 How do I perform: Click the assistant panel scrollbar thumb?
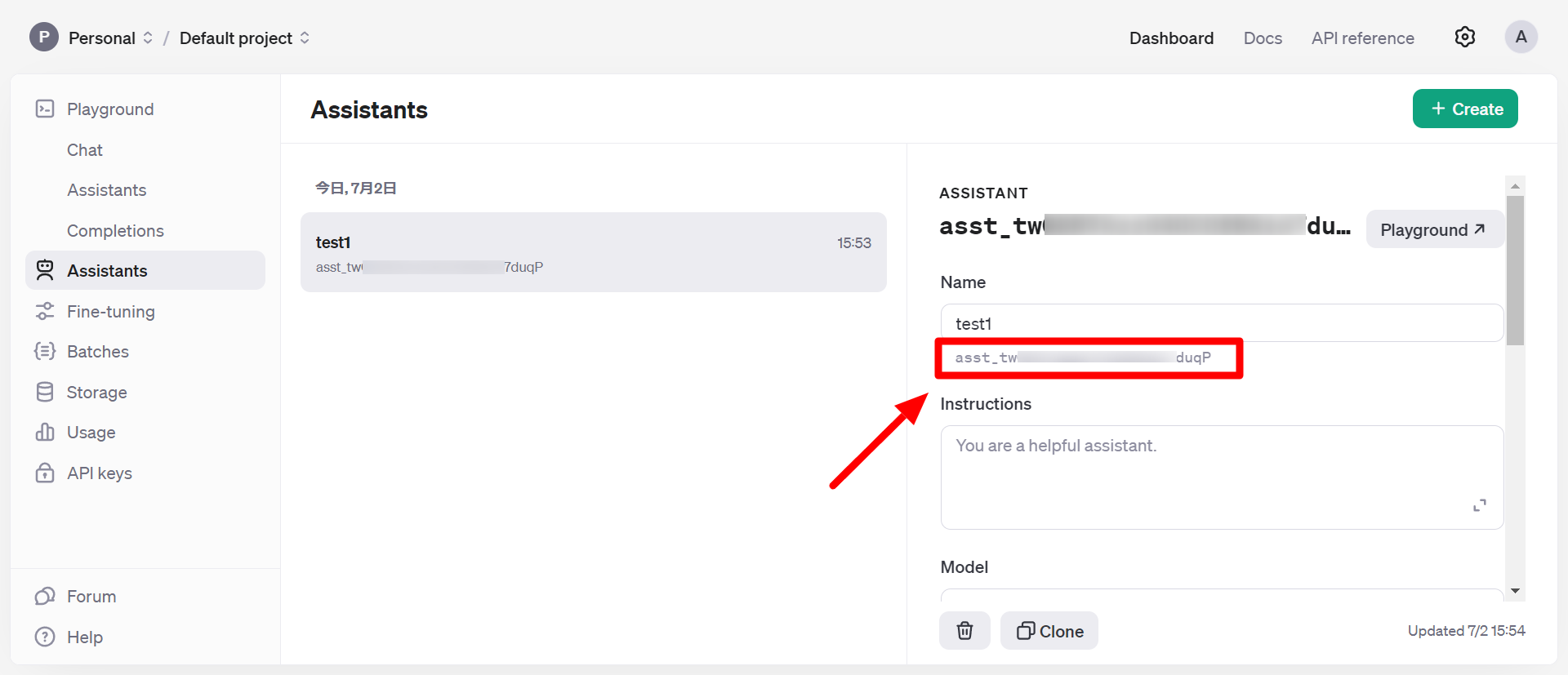click(1516, 270)
